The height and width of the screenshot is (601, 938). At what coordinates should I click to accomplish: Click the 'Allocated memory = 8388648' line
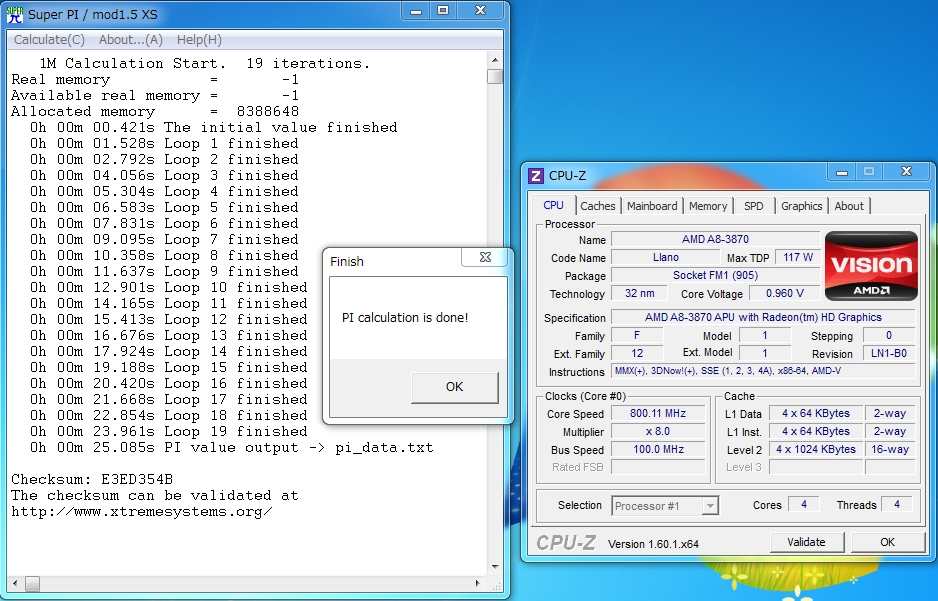click(x=155, y=111)
